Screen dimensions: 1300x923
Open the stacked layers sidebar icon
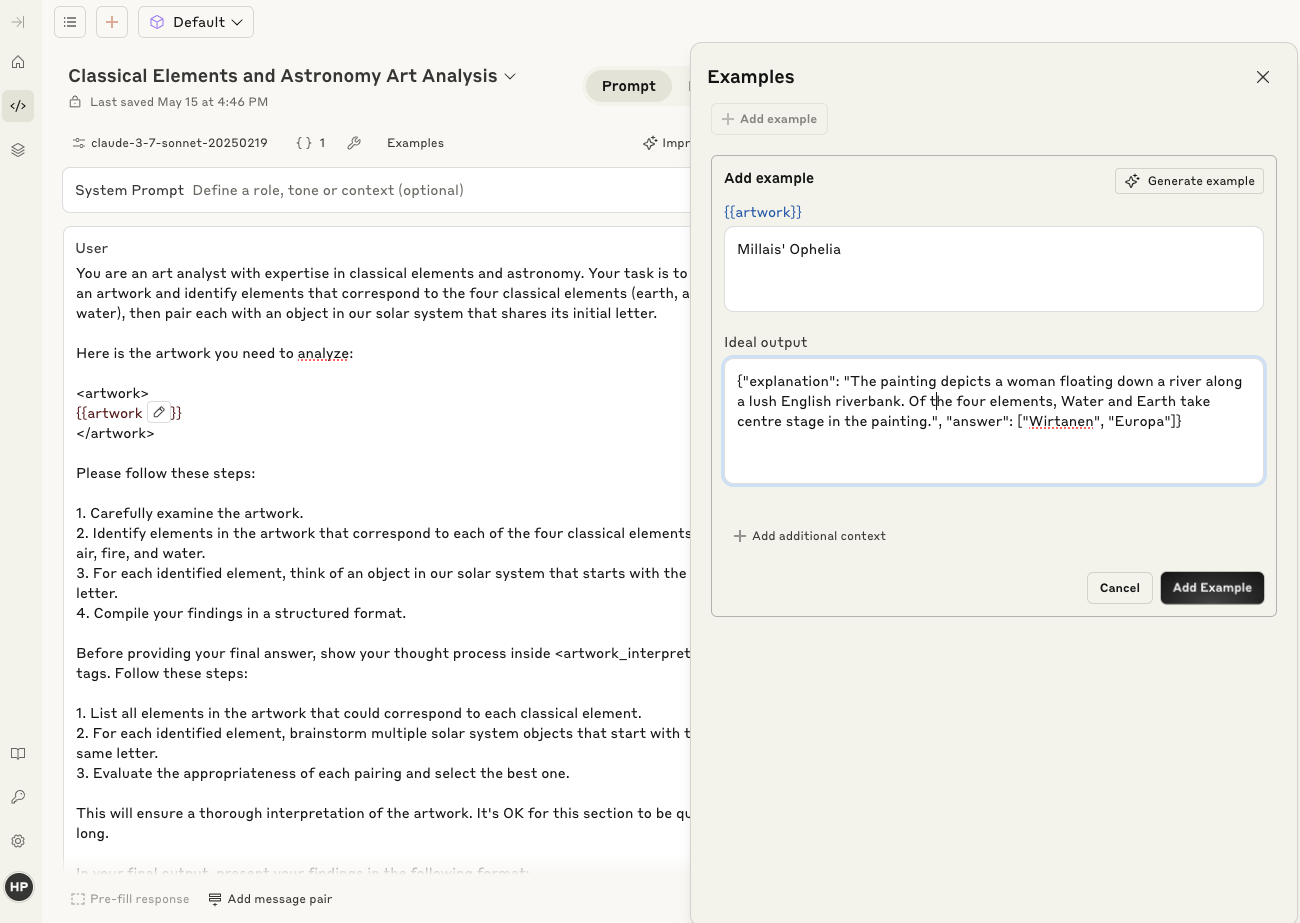click(x=18, y=150)
